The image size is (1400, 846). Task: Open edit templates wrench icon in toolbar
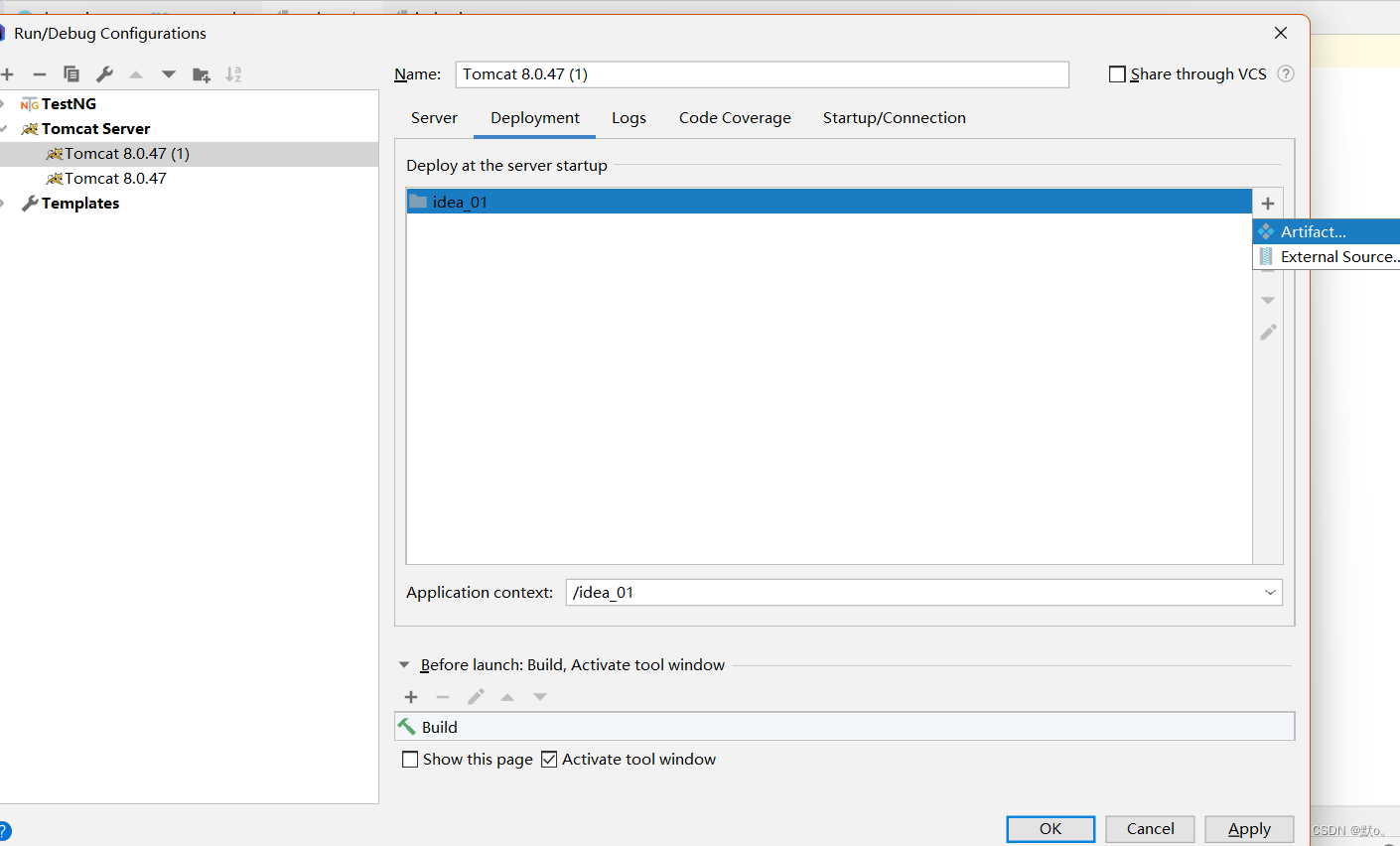(x=104, y=74)
